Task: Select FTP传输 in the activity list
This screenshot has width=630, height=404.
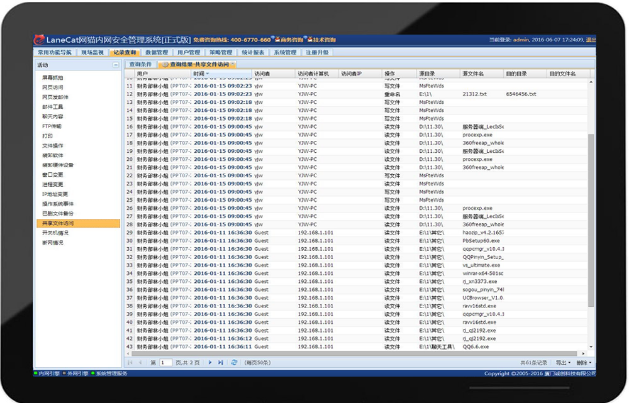Action: [51, 126]
